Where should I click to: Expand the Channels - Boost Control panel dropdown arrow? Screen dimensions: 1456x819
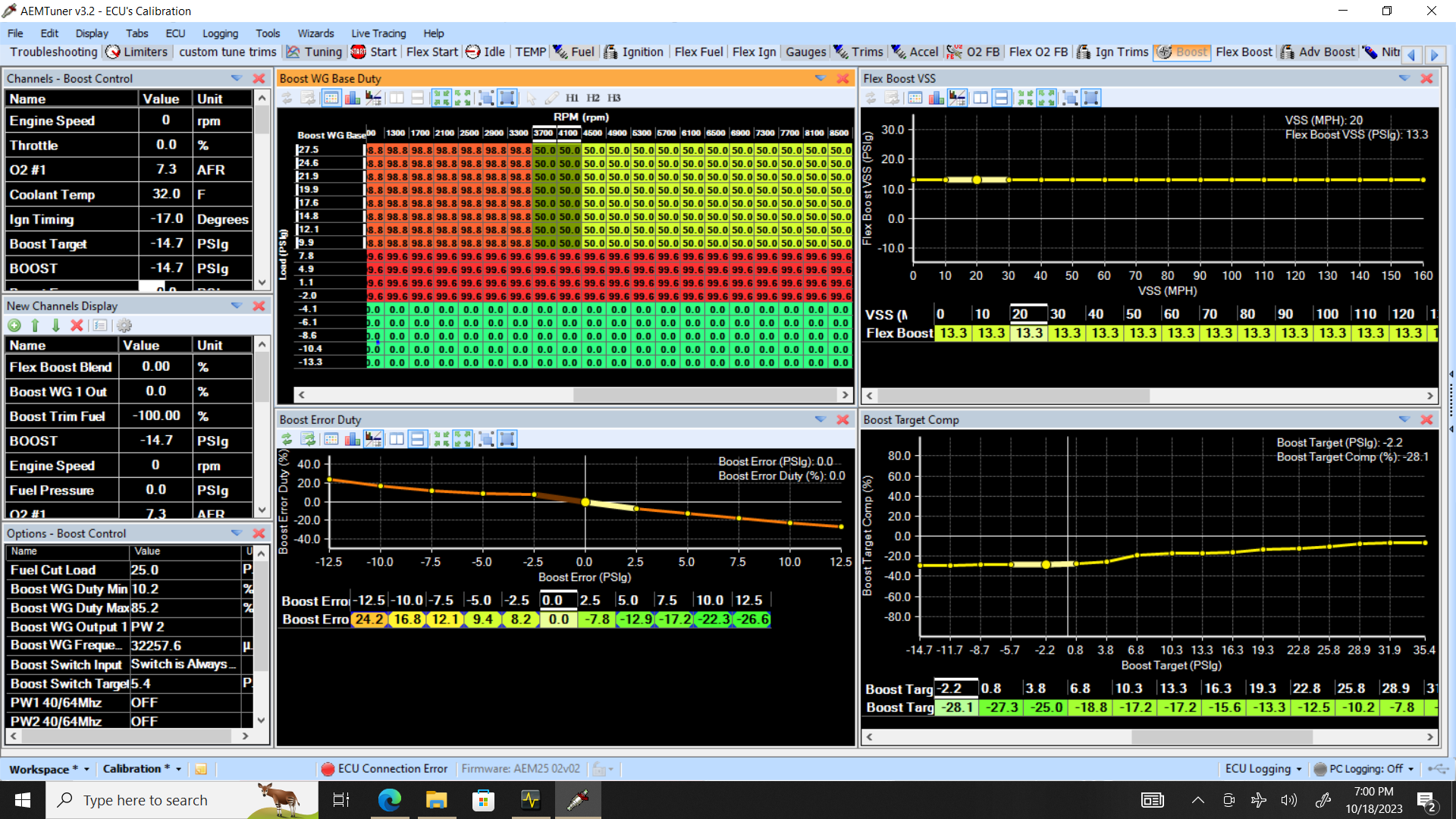[237, 78]
